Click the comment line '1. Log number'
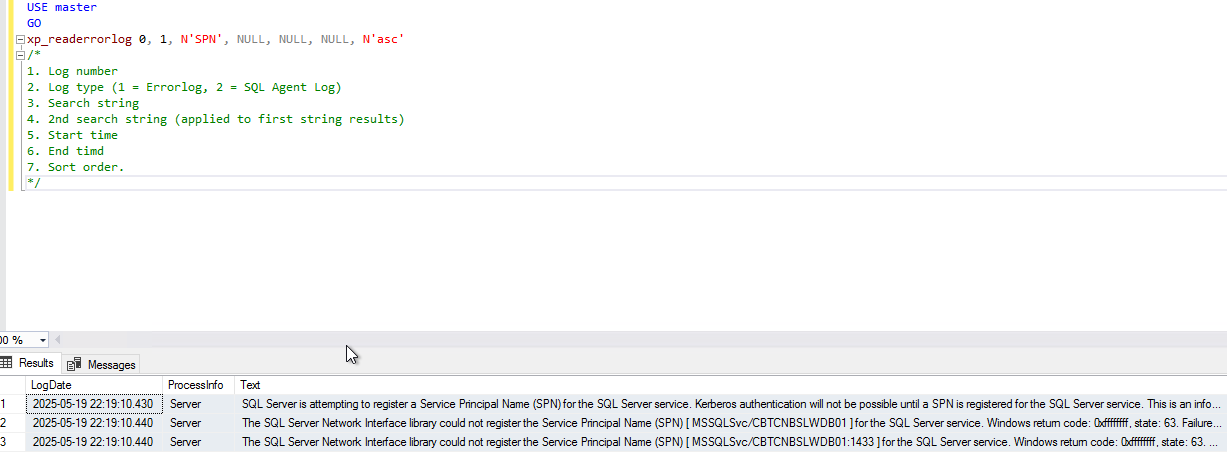Screen dimensions: 1227x463 pos(72,71)
